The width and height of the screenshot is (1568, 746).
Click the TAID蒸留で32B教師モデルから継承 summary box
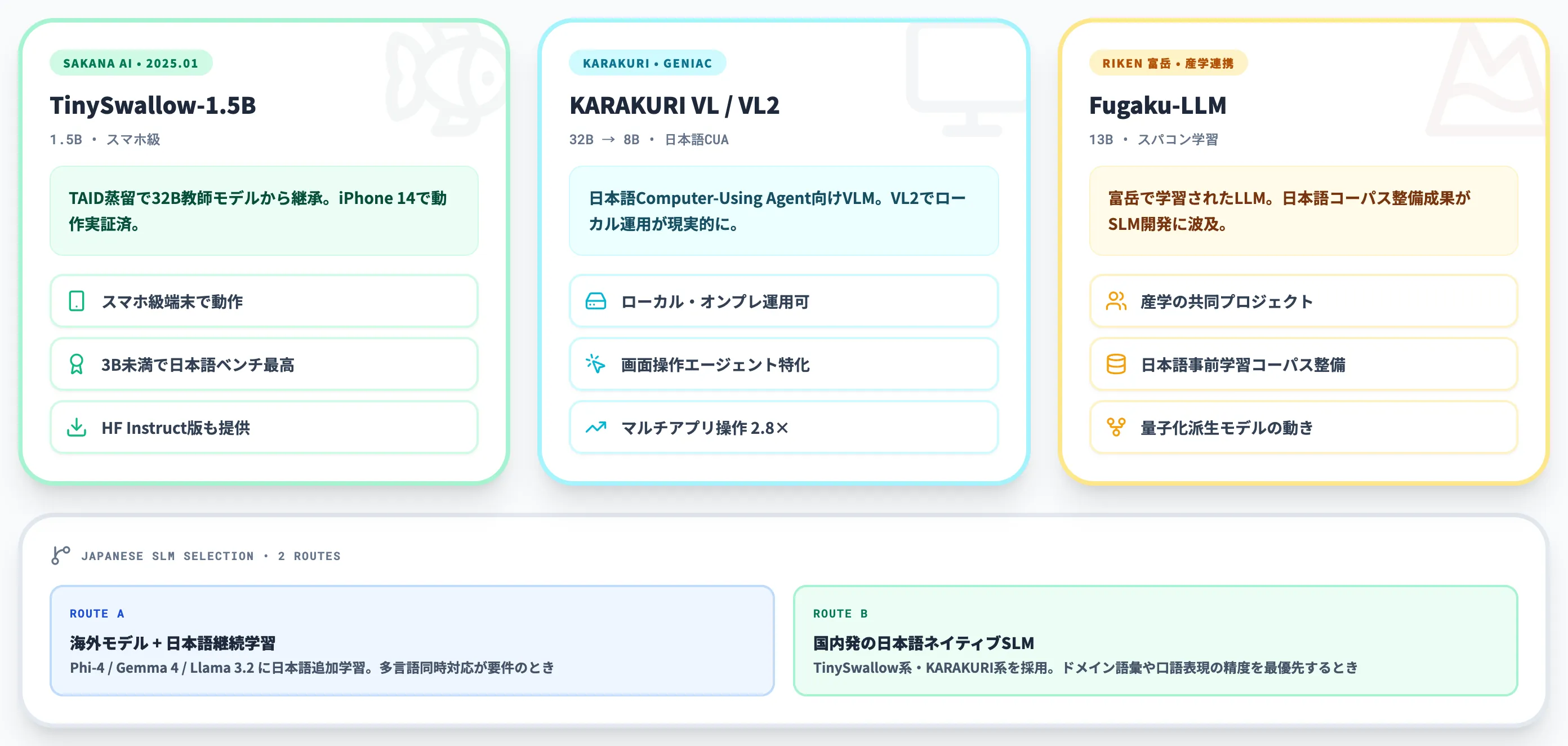coord(264,211)
